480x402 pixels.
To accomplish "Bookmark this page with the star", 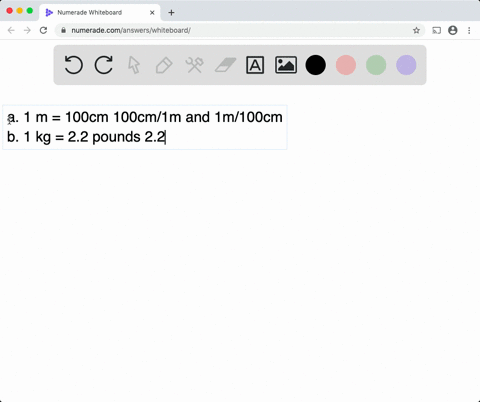I will [416, 30].
